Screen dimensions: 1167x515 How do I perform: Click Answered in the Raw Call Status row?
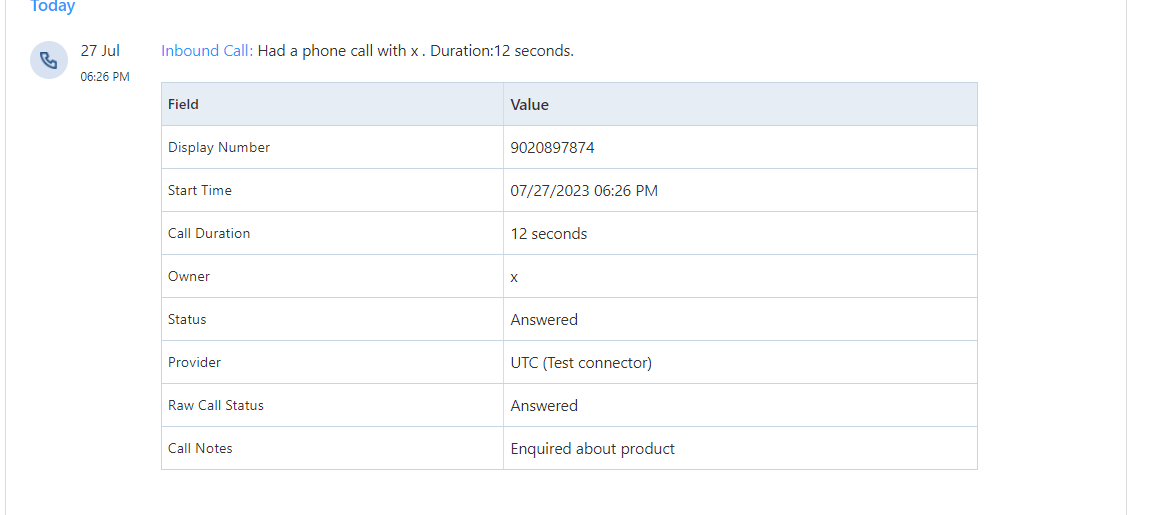(544, 405)
